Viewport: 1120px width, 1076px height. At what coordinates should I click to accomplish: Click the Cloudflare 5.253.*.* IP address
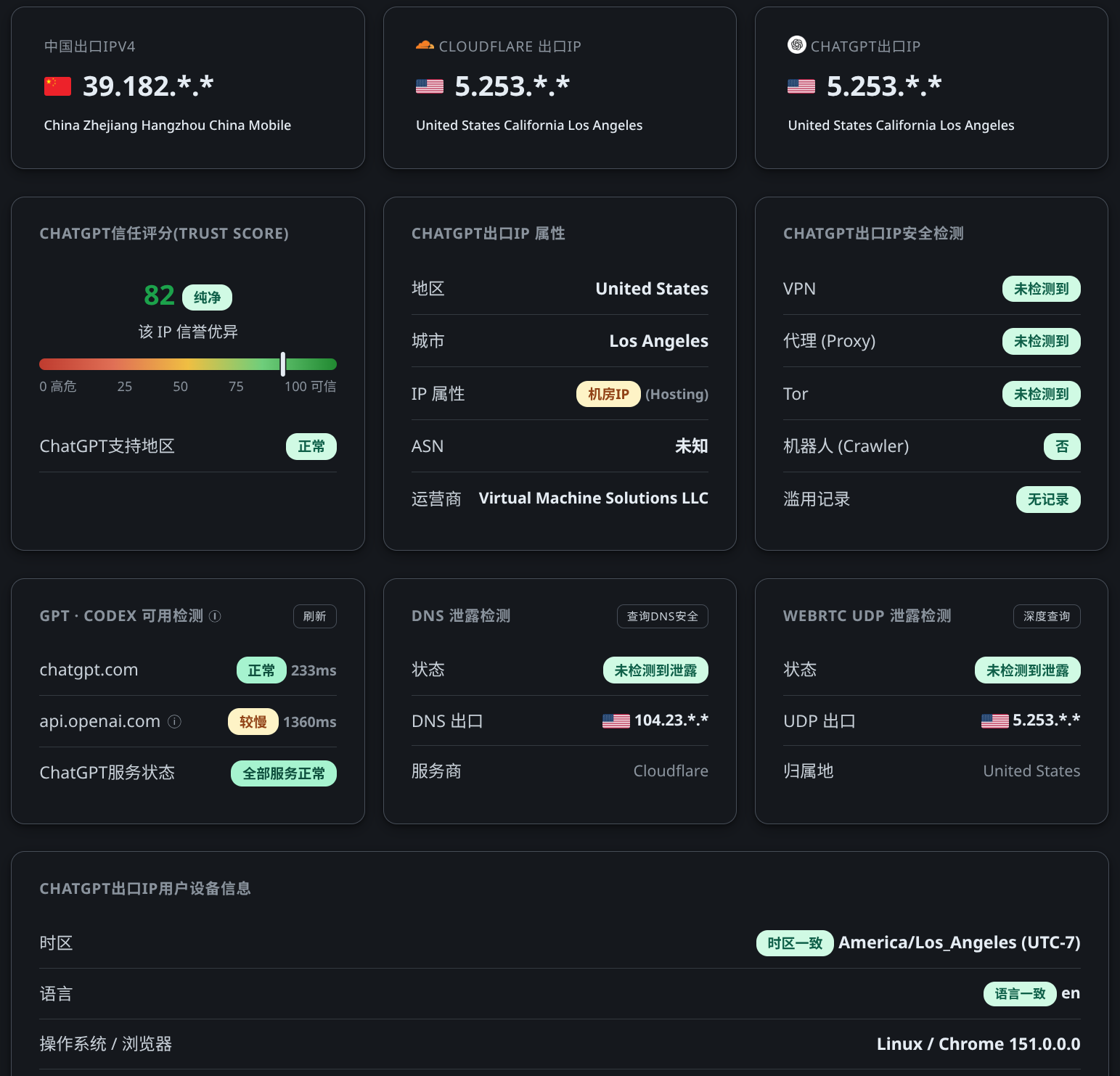pos(512,86)
